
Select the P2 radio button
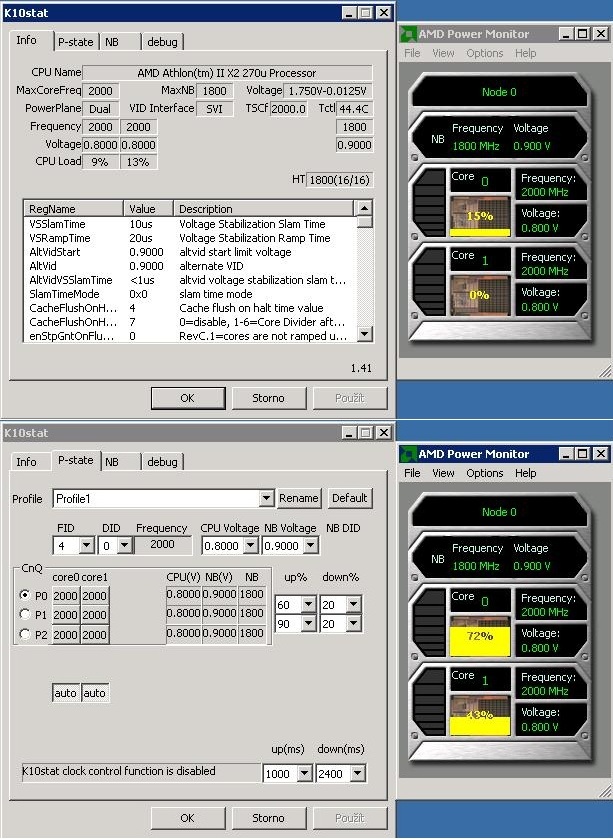pyautogui.click(x=24, y=634)
